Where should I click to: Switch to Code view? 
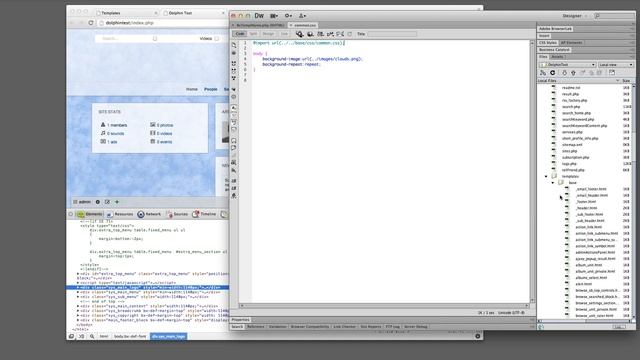[240, 34]
